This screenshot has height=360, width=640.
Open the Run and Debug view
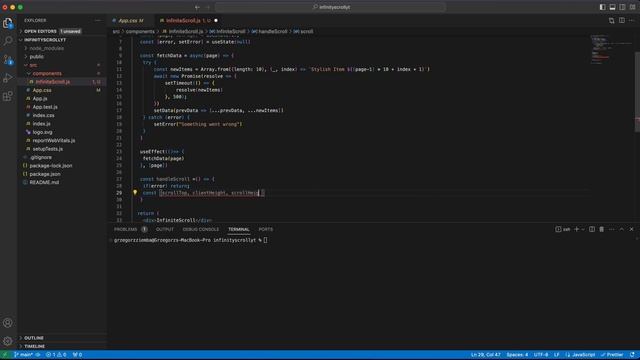click(8, 78)
